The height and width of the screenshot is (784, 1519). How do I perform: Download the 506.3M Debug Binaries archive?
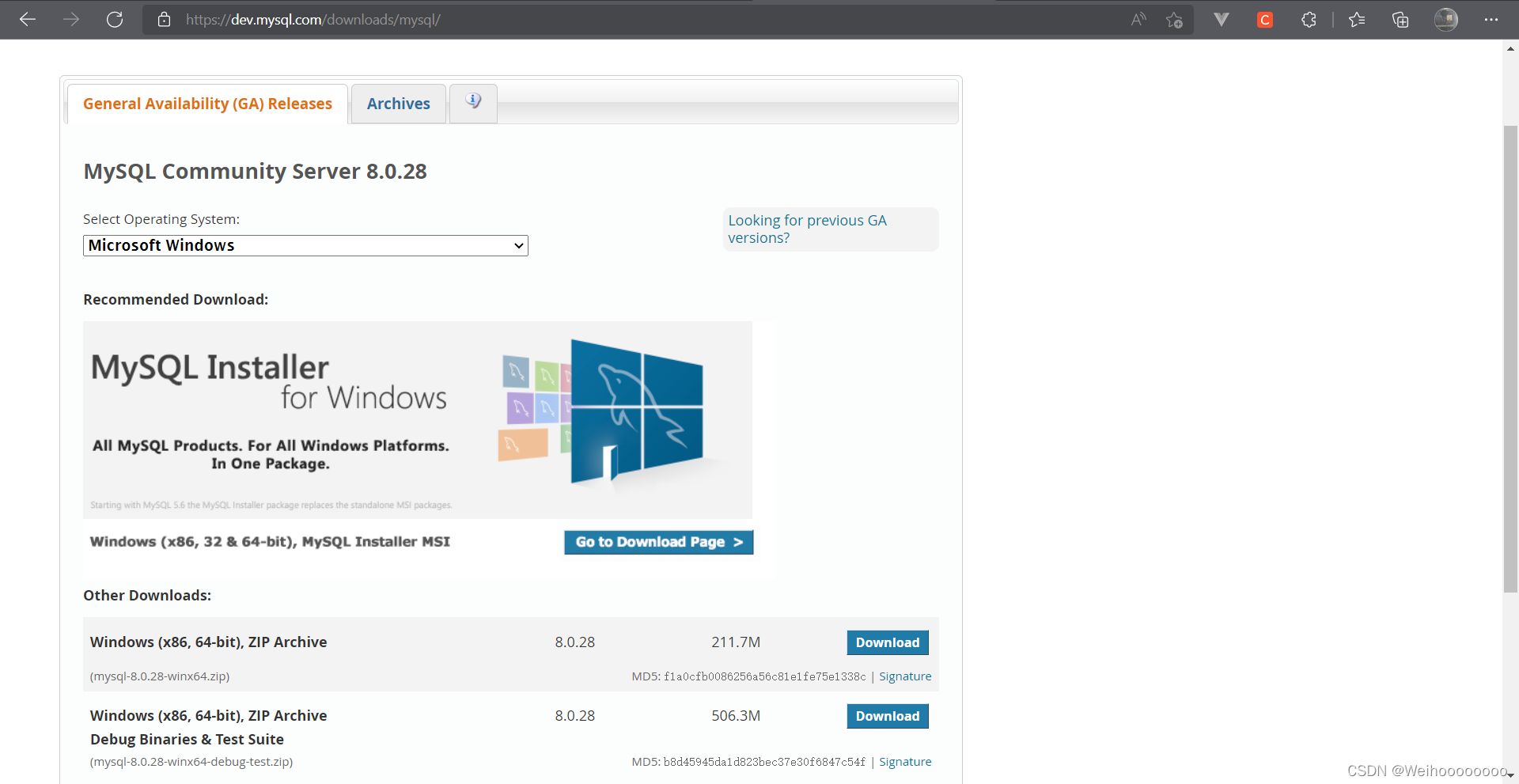888,716
